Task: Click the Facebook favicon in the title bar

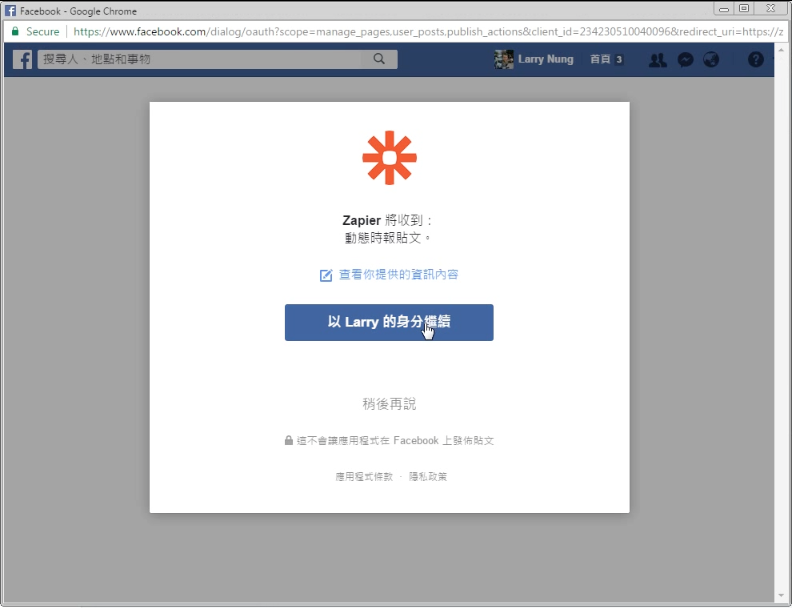Action: pyautogui.click(x=10, y=11)
